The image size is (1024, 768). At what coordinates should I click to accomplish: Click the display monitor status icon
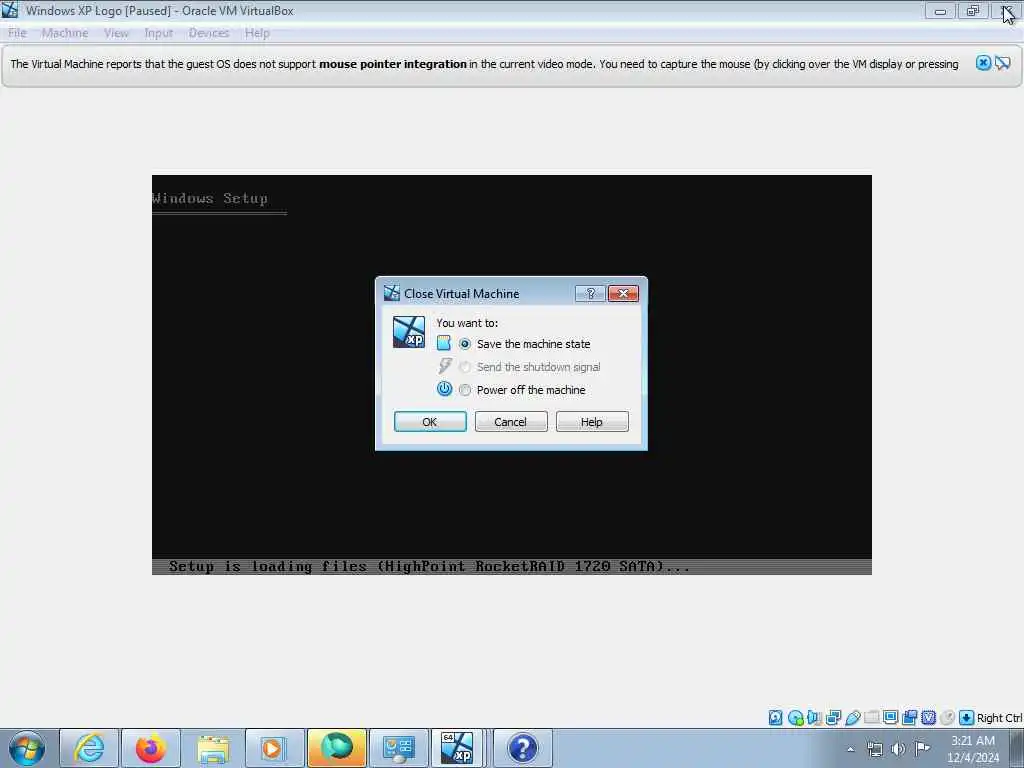[890, 718]
